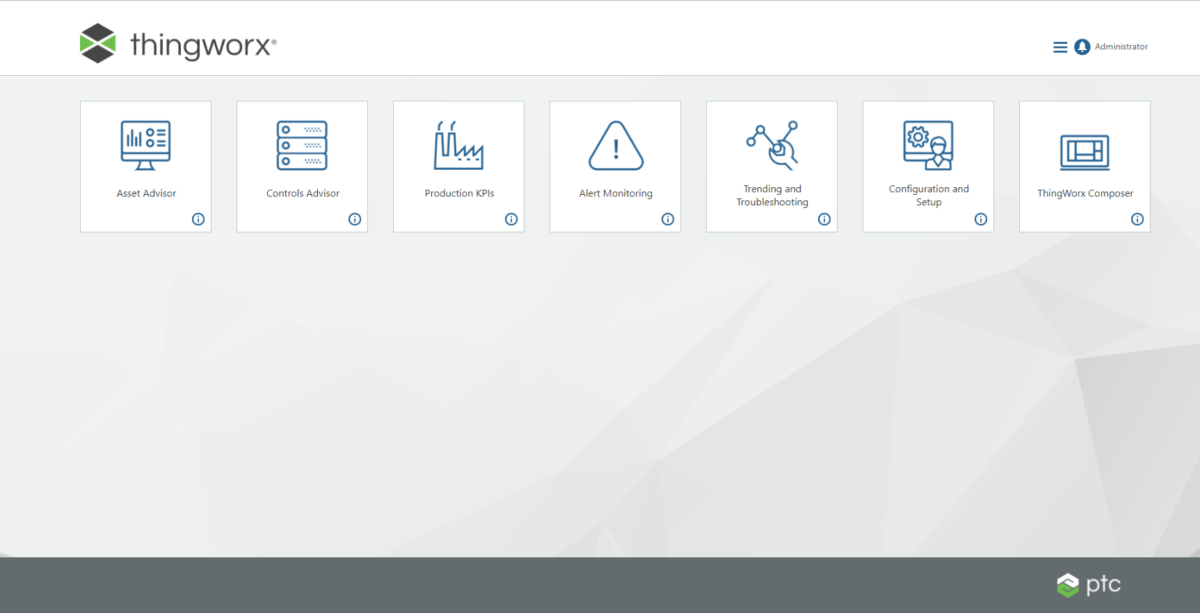Screen dimensions: 1200x613
Task: Show info about Asset Advisor
Action: tap(198, 218)
